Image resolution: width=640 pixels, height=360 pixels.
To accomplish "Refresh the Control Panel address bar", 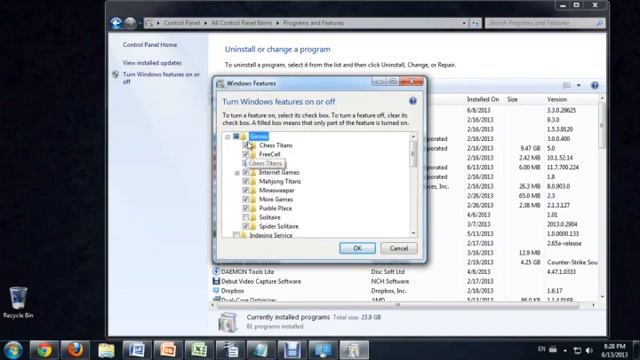I will click(475, 23).
